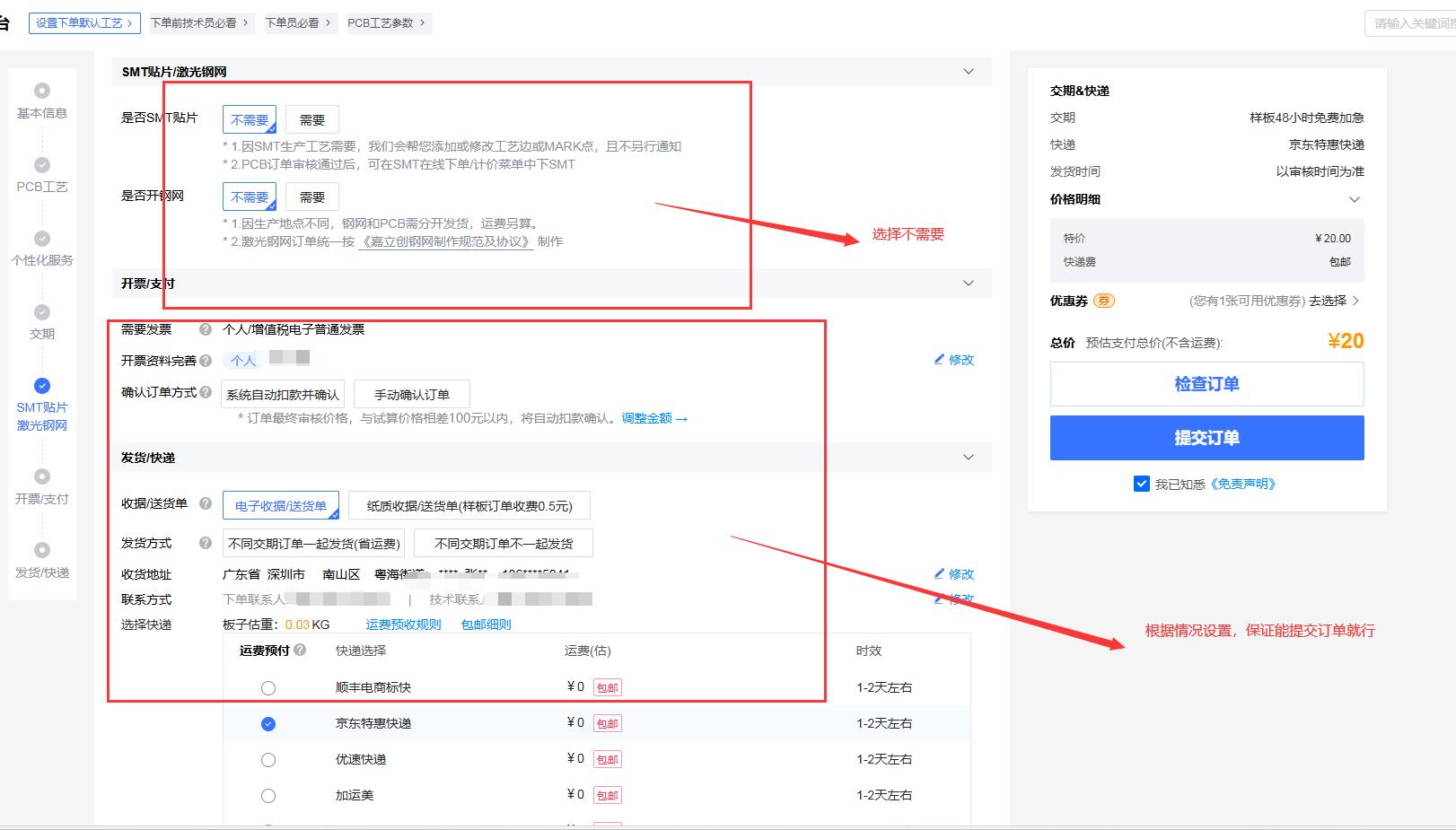
Task: Click the keyword search input field
Action: 1411,23
